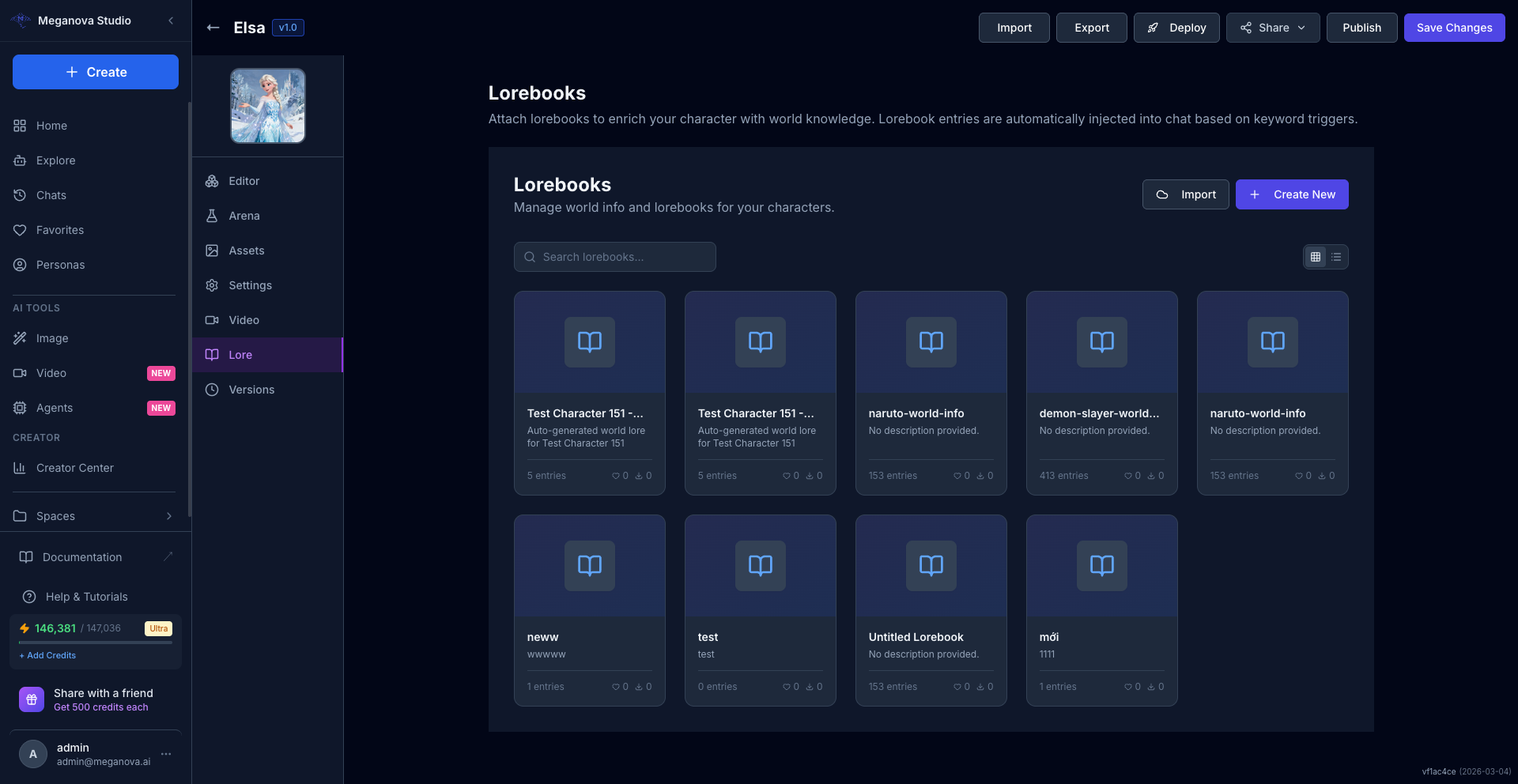Open the v1.0 version badge
This screenshot has height=784, width=1518.
pyautogui.click(x=288, y=28)
